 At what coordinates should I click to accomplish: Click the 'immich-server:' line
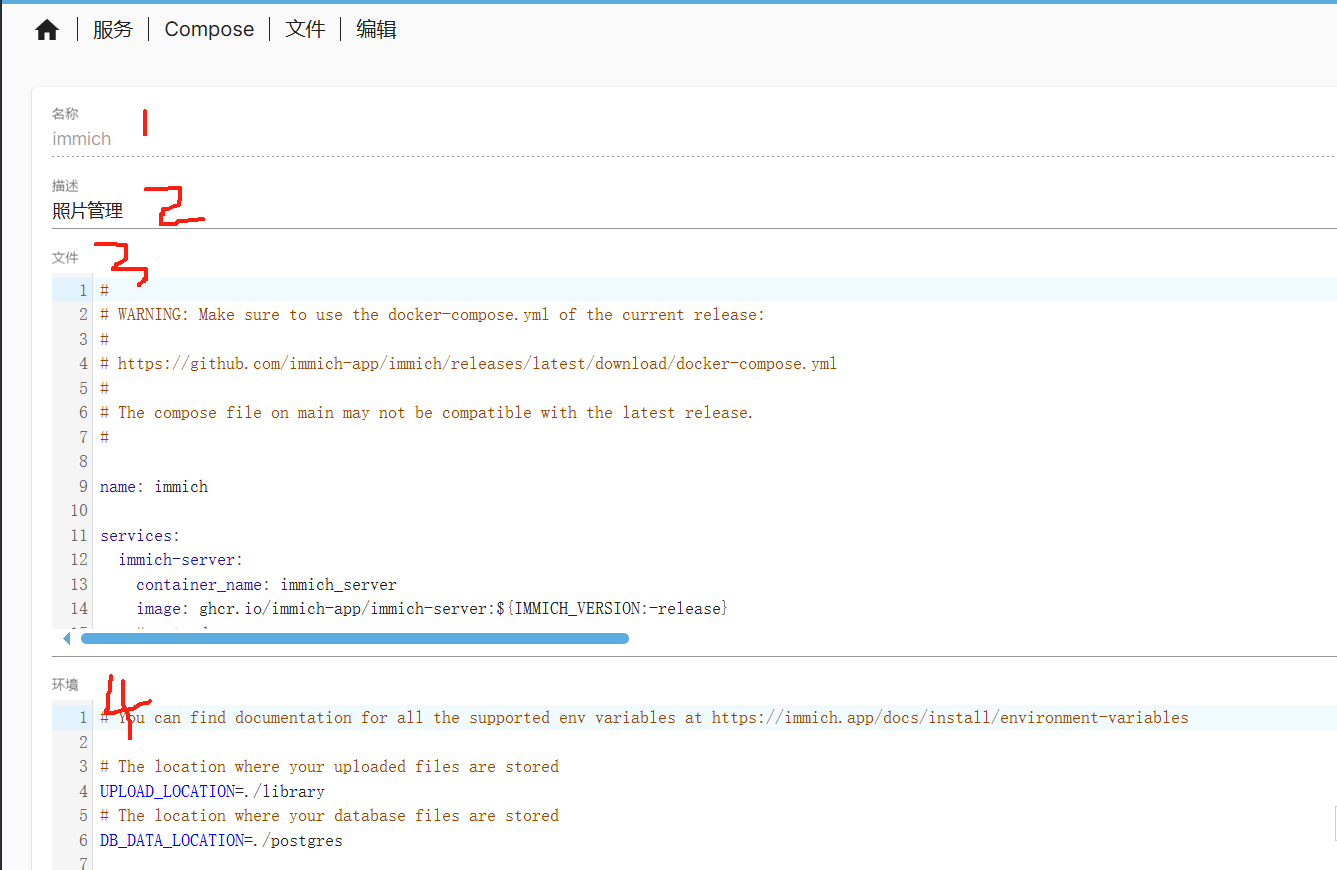coord(181,560)
